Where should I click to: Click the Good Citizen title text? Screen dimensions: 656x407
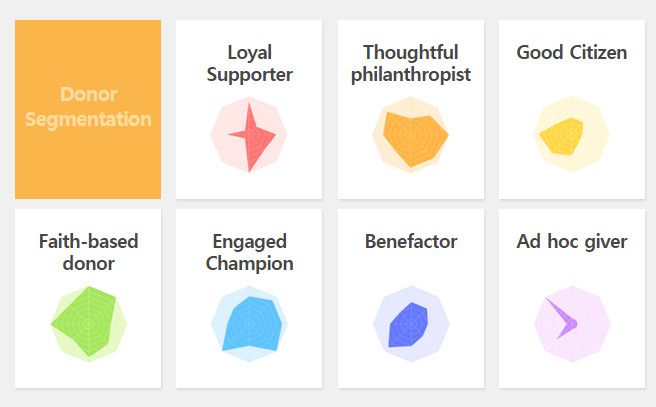(571, 53)
